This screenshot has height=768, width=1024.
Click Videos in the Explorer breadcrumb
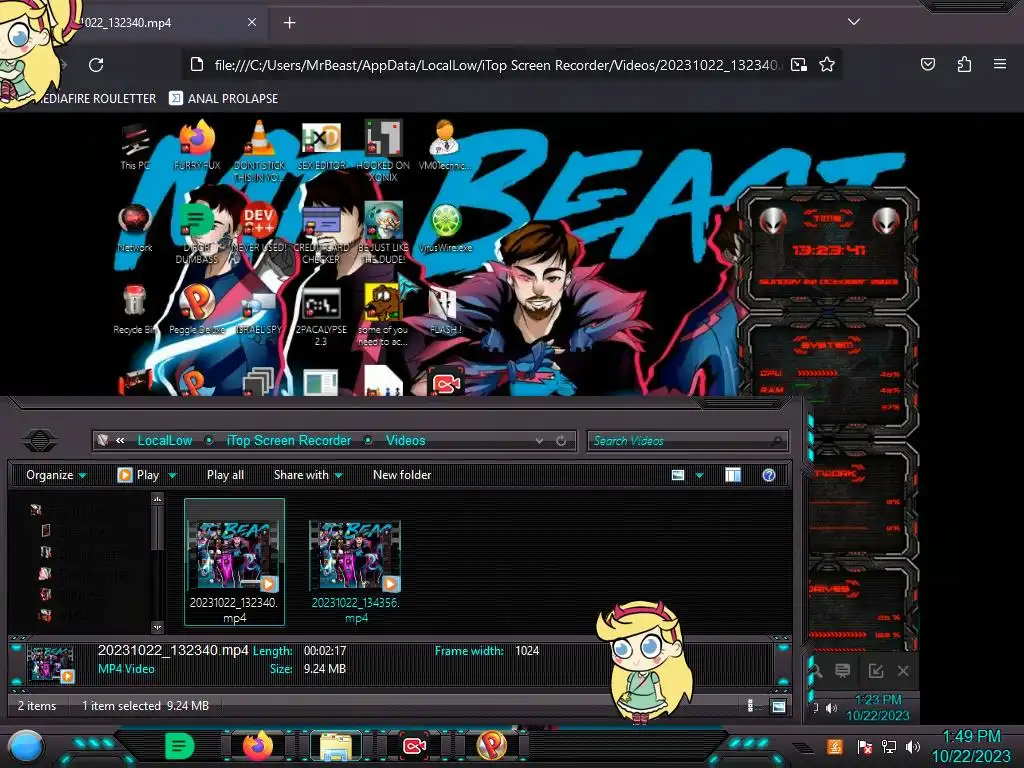(405, 440)
